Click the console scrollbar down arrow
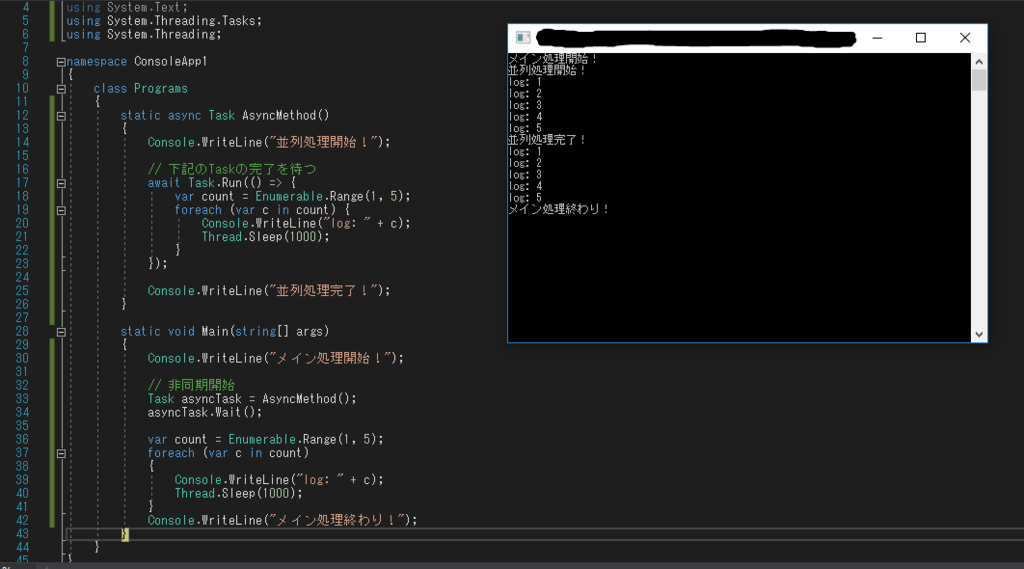Viewport: 1024px width, 569px height. (x=979, y=334)
